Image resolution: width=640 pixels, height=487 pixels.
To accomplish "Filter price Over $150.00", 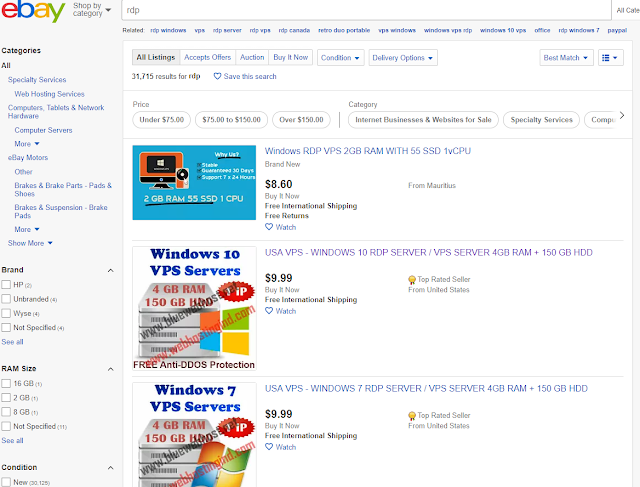I will point(301,120).
